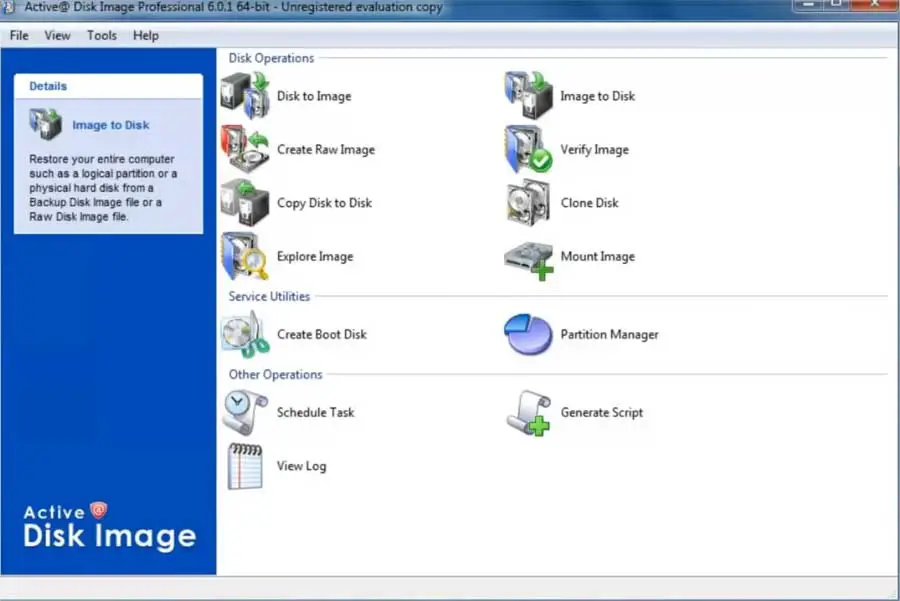
Task: Select the Disk to Image label
Action: coord(314,96)
